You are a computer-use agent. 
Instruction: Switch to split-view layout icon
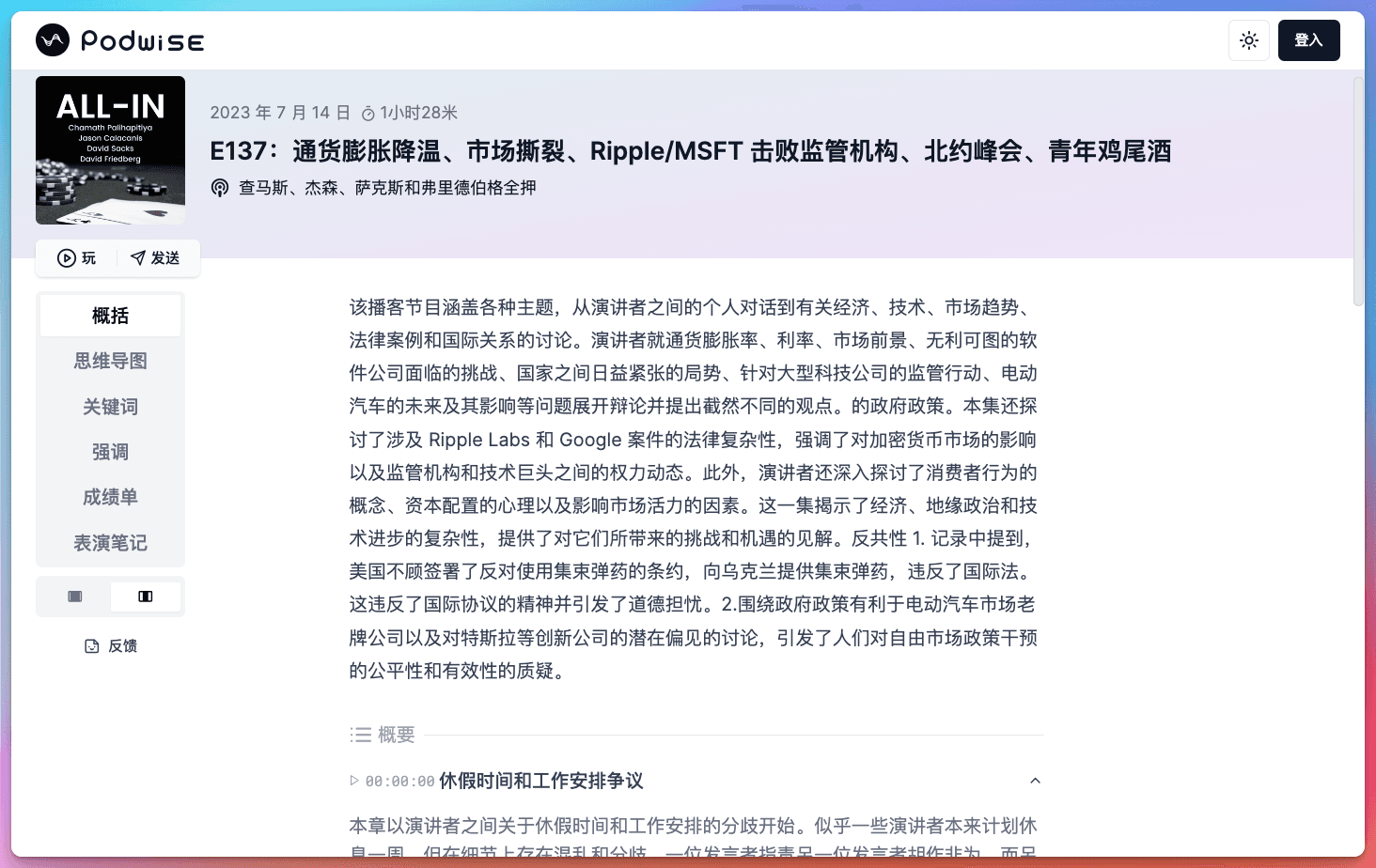[146, 597]
